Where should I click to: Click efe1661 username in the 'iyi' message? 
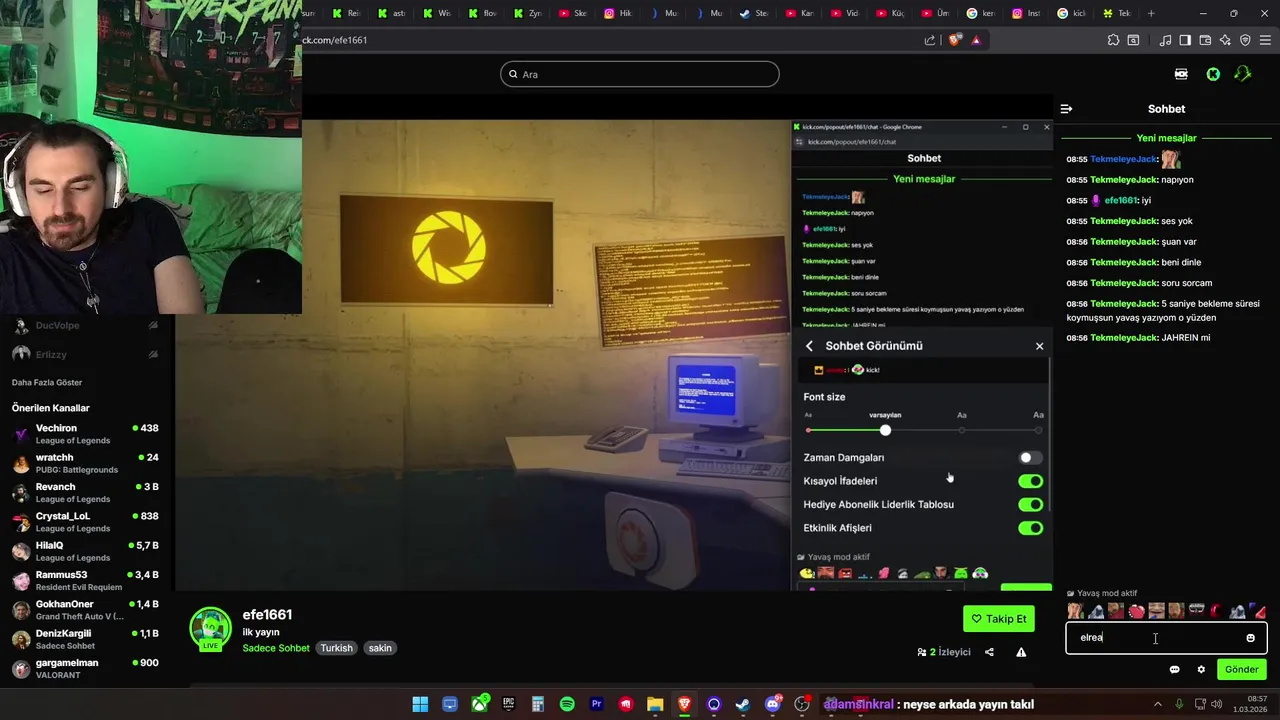(x=1120, y=200)
